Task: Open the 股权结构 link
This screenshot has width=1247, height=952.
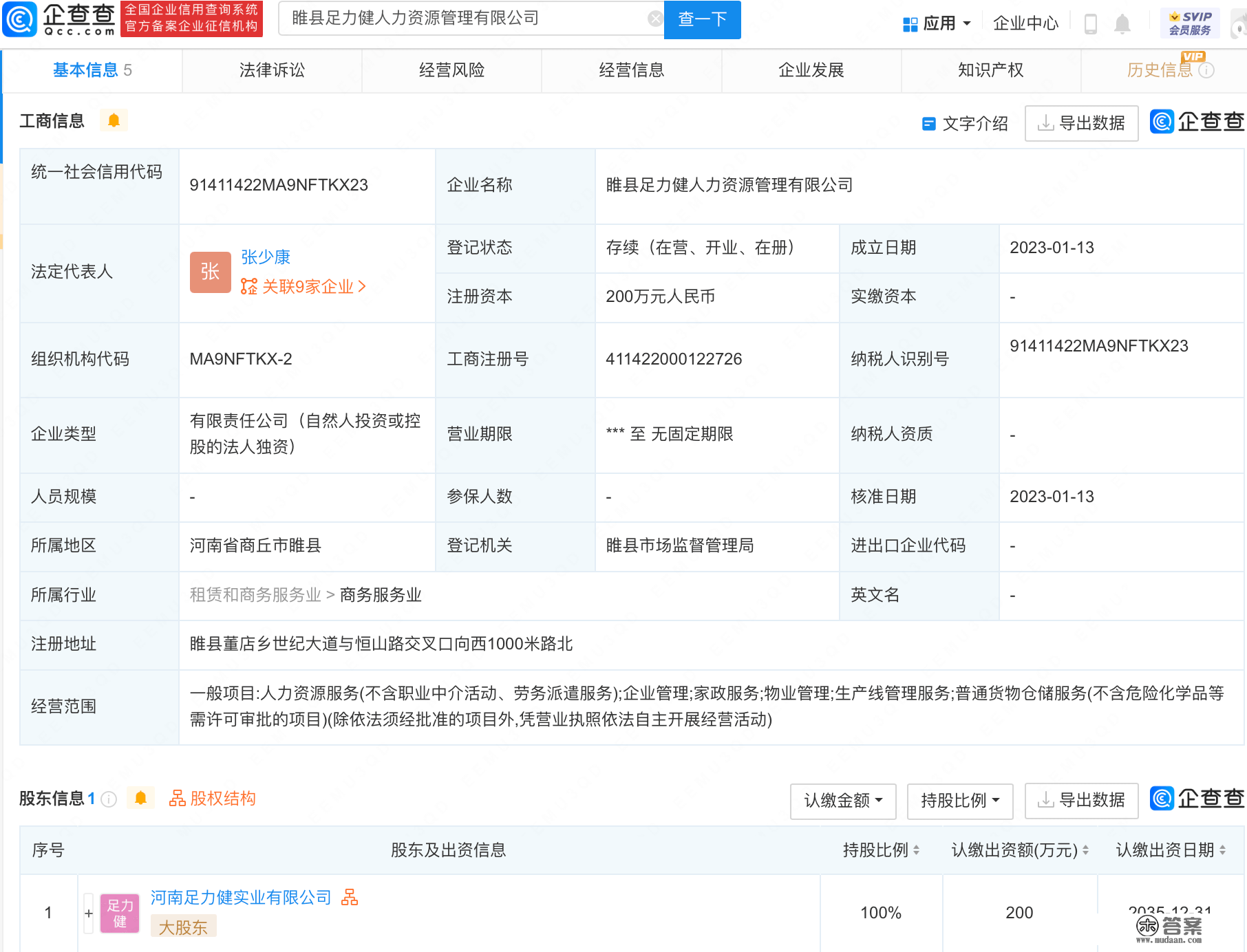Action: pos(213,799)
